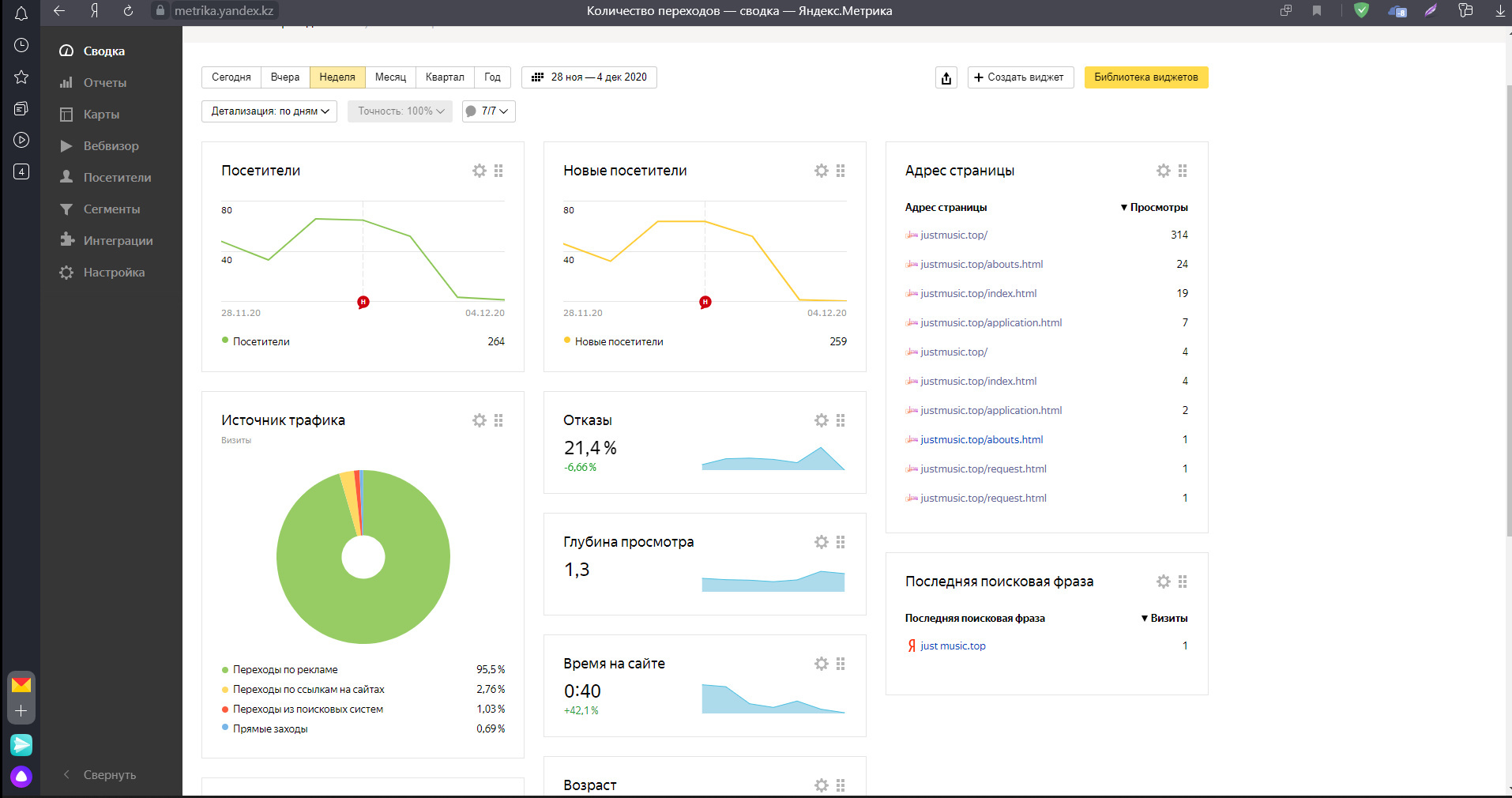Click the export icon beside Создать виджет
The height and width of the screenshot is (798, 1512).
pos(946,77)
